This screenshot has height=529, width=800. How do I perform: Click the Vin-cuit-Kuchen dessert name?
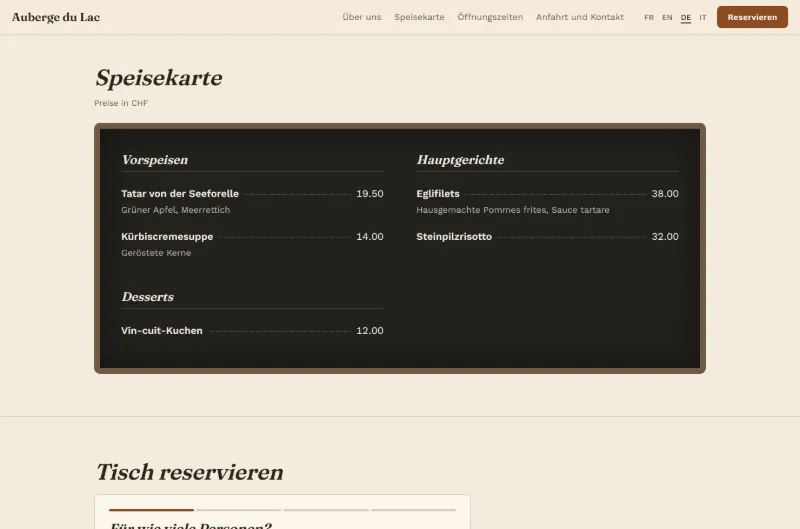(162, 331)
